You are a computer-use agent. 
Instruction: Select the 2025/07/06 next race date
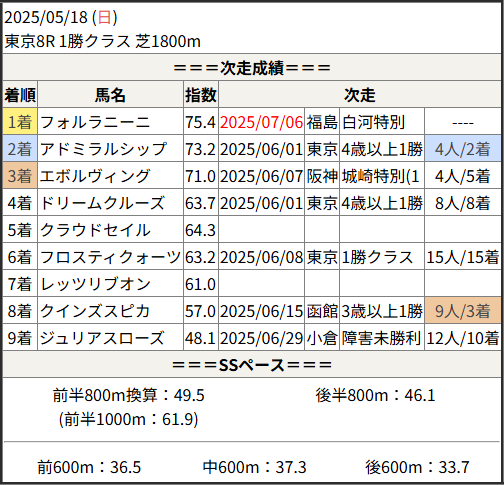(261, 122)
